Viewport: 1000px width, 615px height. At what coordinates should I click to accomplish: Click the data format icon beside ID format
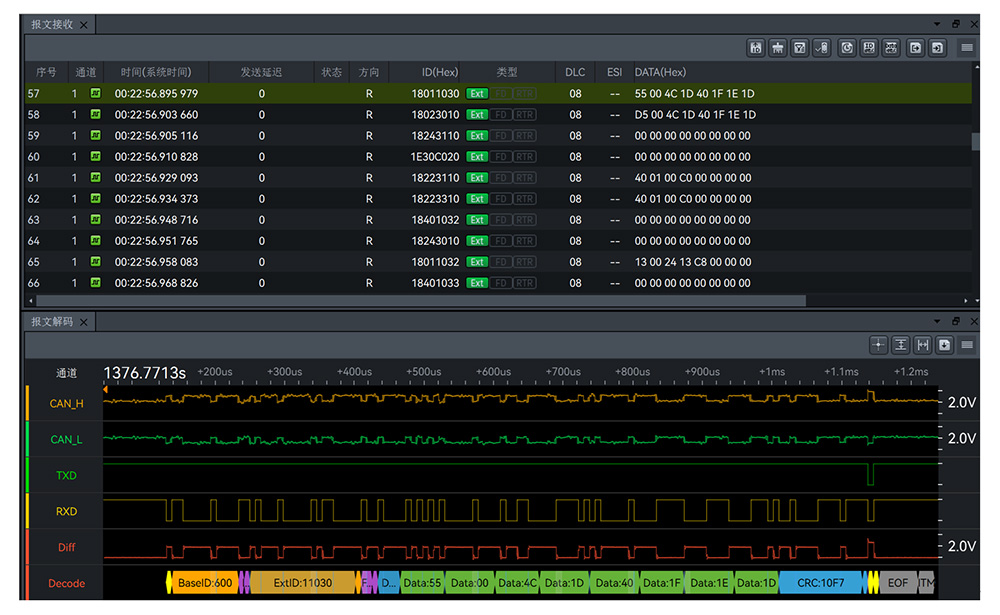[891, 48]
